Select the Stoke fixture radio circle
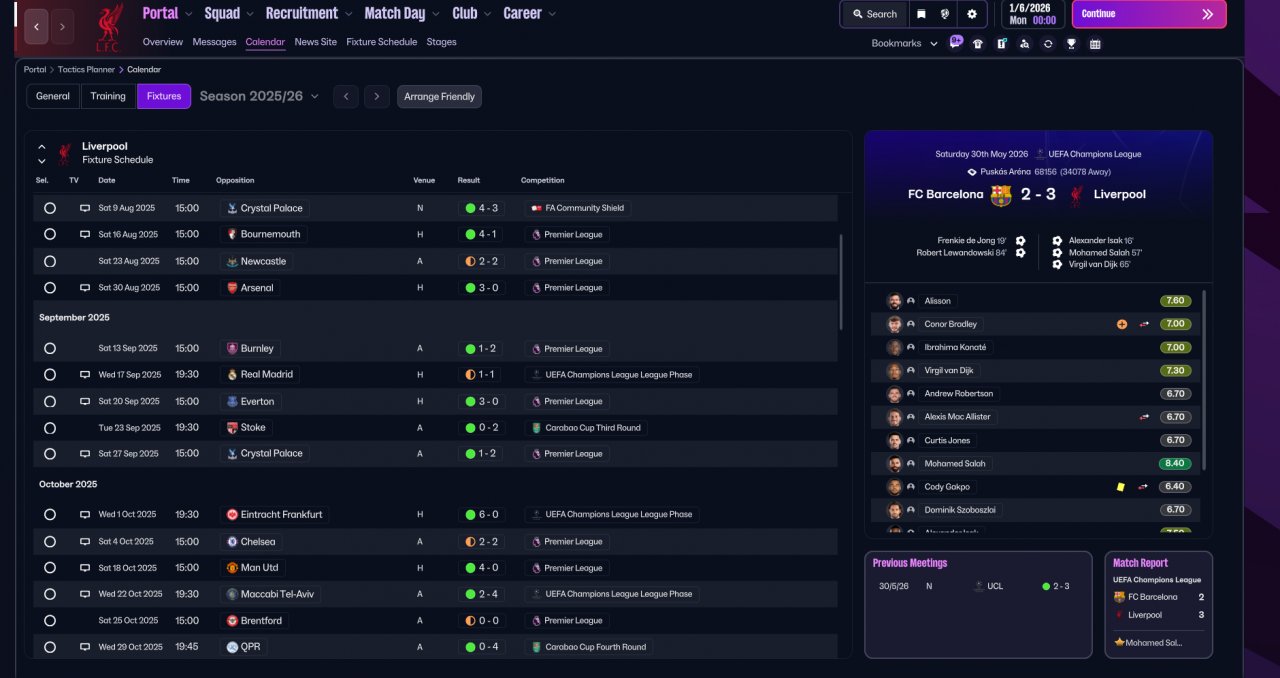Image resolution: width=1280 pixels, height=678 pixels. [x=50, y=428]
